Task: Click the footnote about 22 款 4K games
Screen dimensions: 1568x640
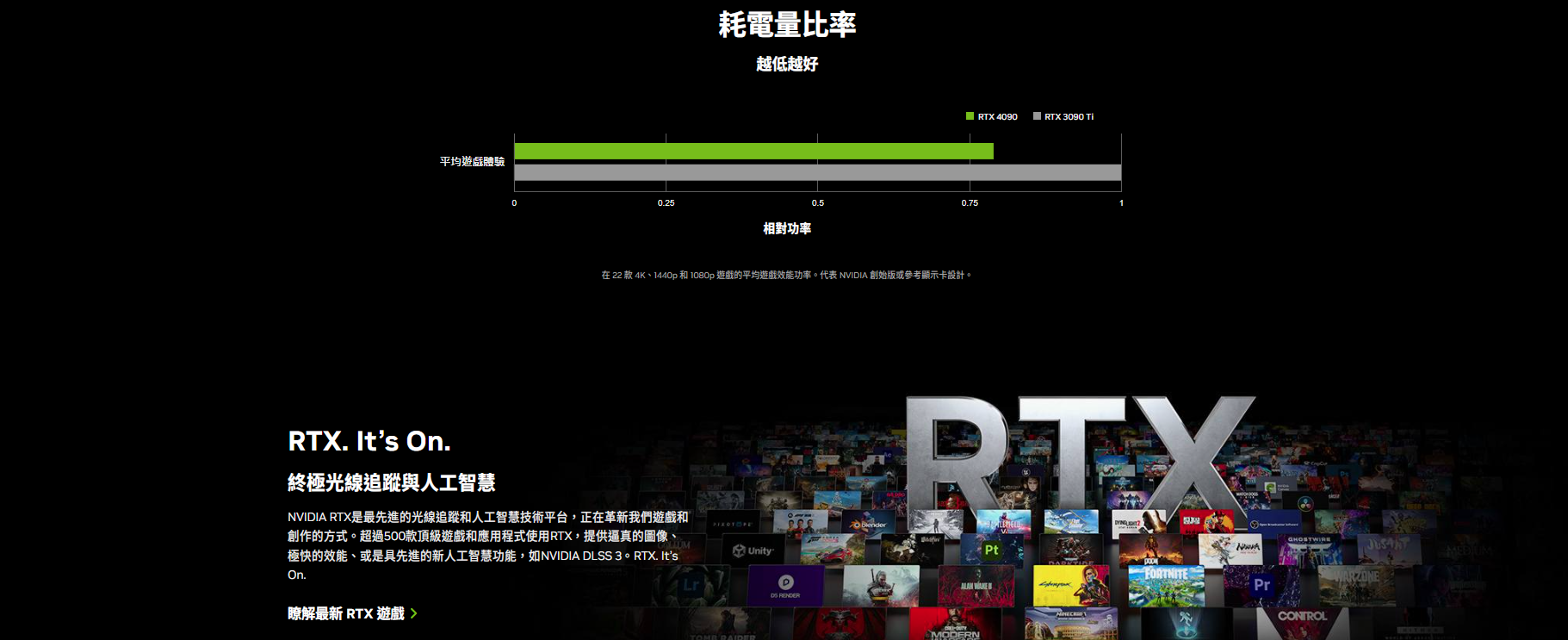Action: click(786, 276)
